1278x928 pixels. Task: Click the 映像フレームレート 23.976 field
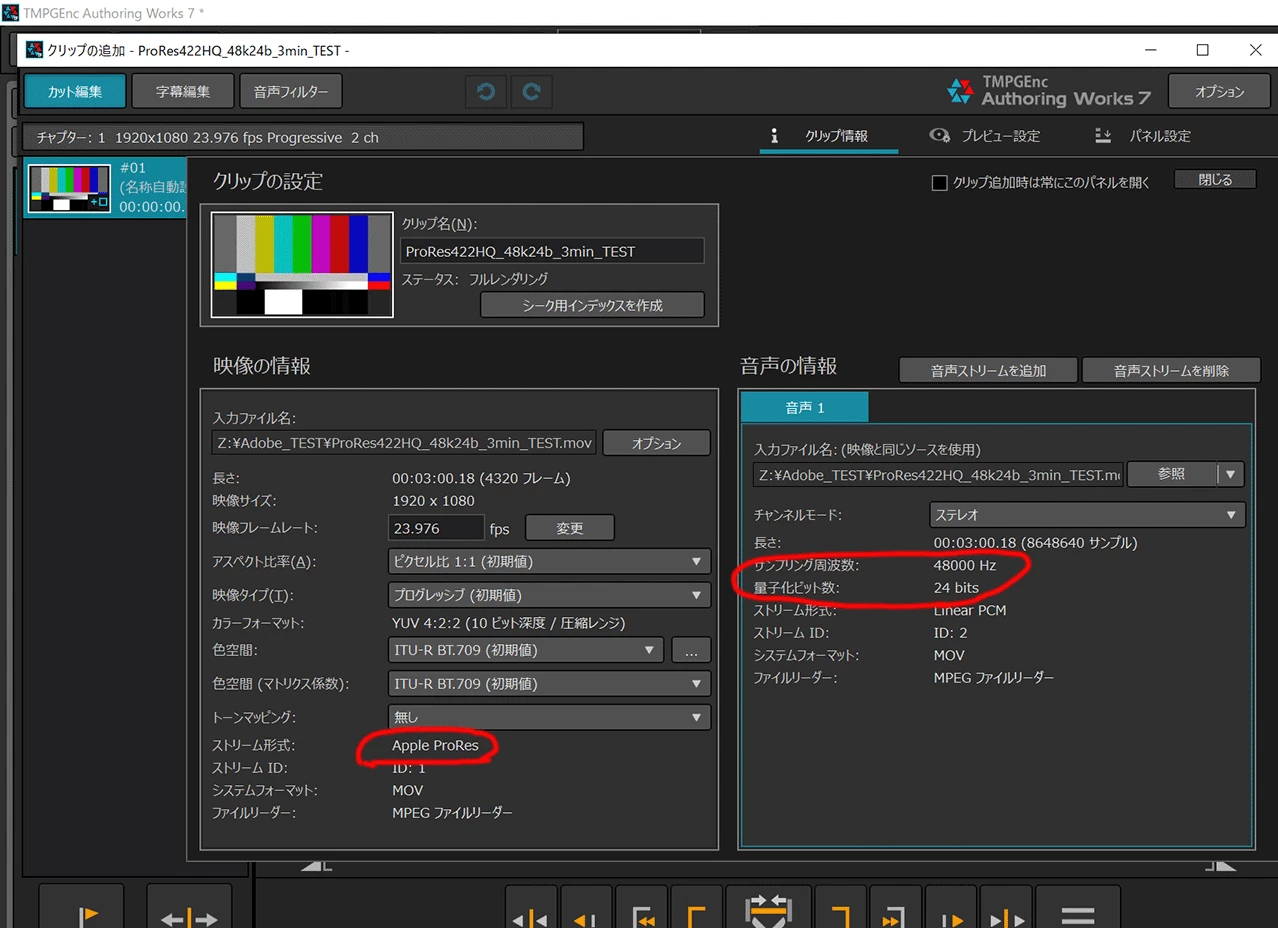click(x=435, y=528)
